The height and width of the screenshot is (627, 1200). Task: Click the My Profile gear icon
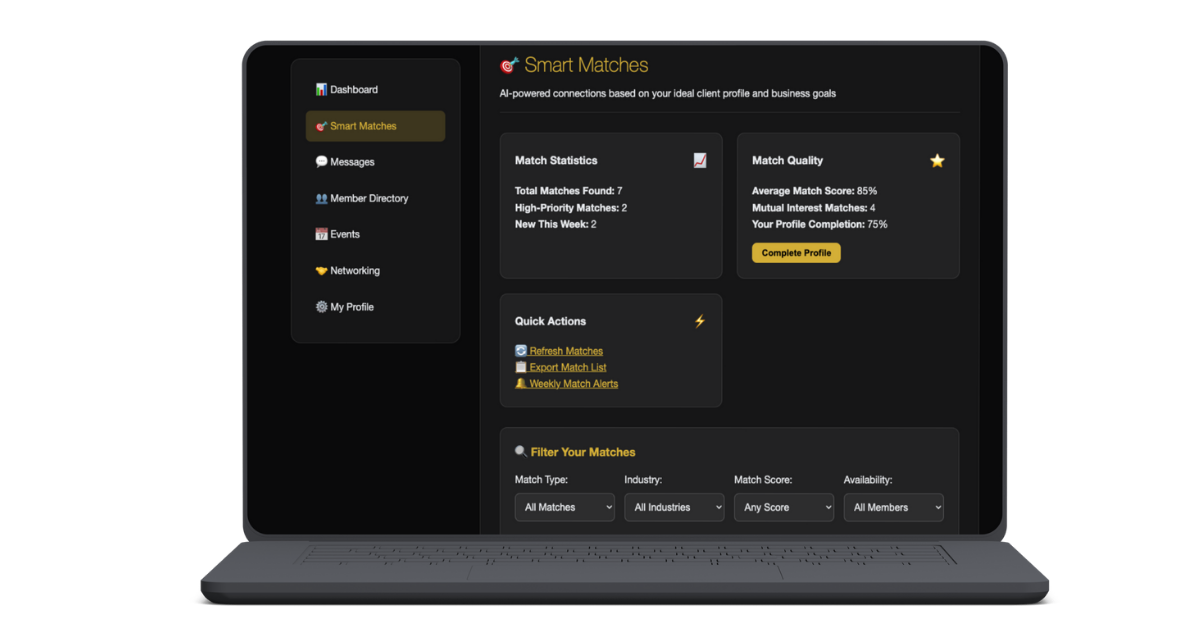(x=320, y=307)
